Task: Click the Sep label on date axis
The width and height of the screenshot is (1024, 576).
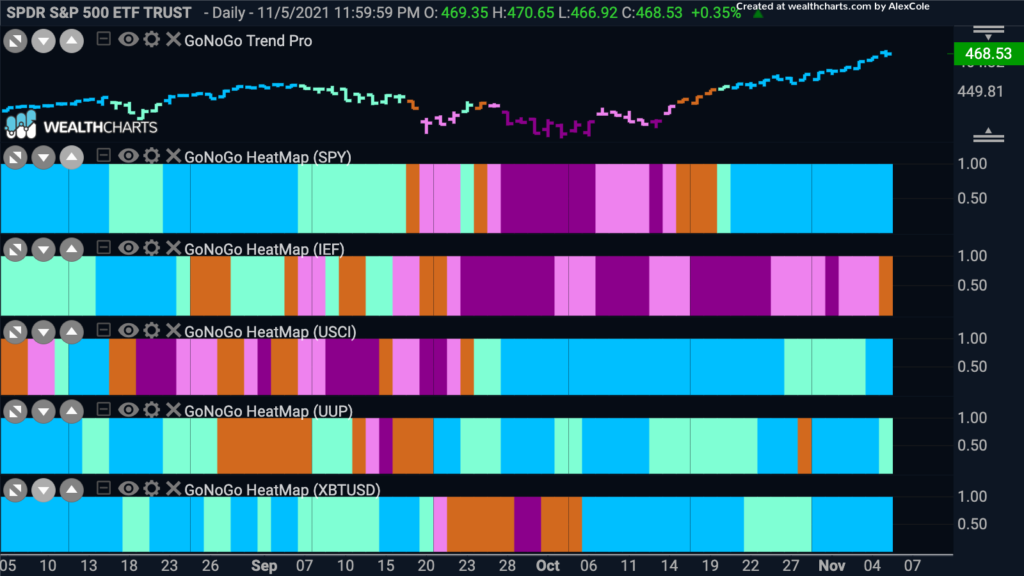Action: pos(264,566)
